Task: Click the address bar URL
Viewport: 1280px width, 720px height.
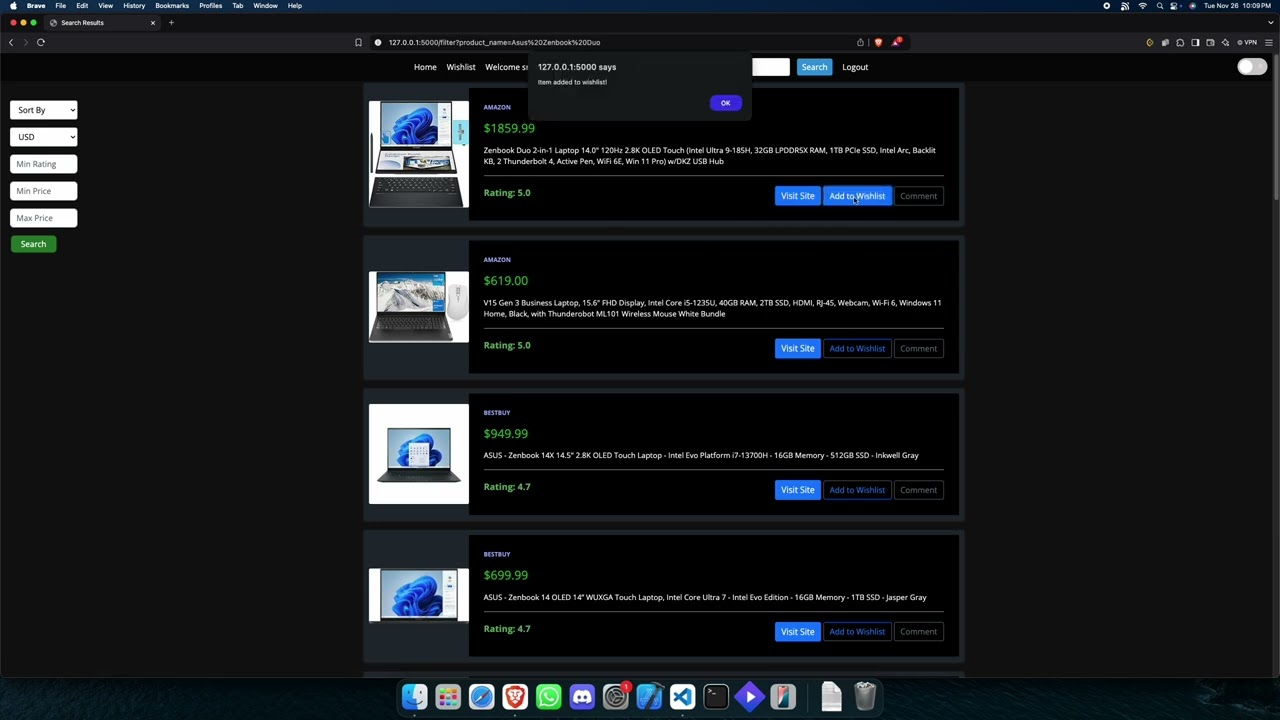Action: tap(495, 42)
